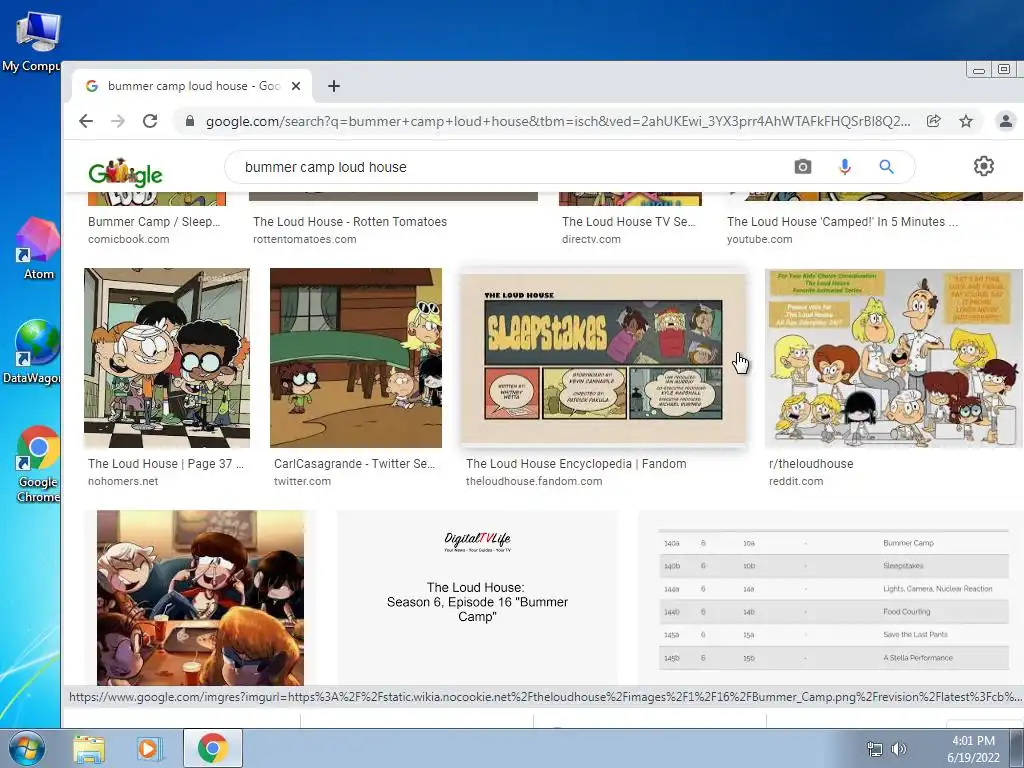Open the nohomers.net Loud House thumbnail

coord(167,358)
